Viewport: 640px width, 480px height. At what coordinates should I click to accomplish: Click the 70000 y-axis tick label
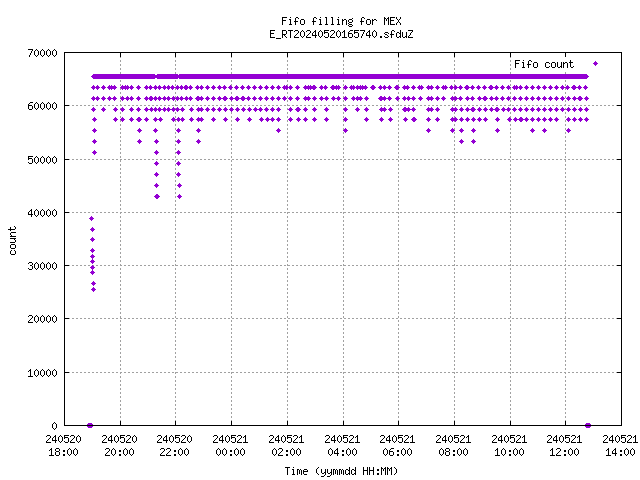[42, 53]
